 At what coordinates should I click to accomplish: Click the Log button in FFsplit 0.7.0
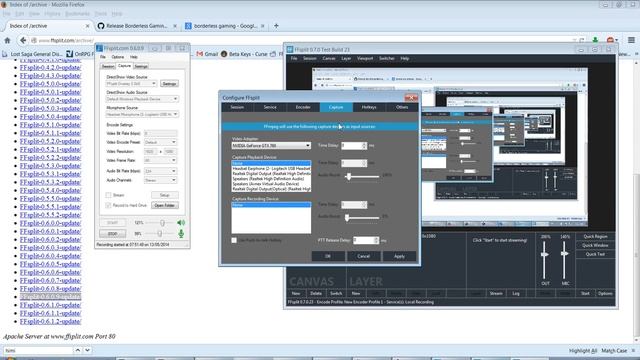tap(516, 293)
